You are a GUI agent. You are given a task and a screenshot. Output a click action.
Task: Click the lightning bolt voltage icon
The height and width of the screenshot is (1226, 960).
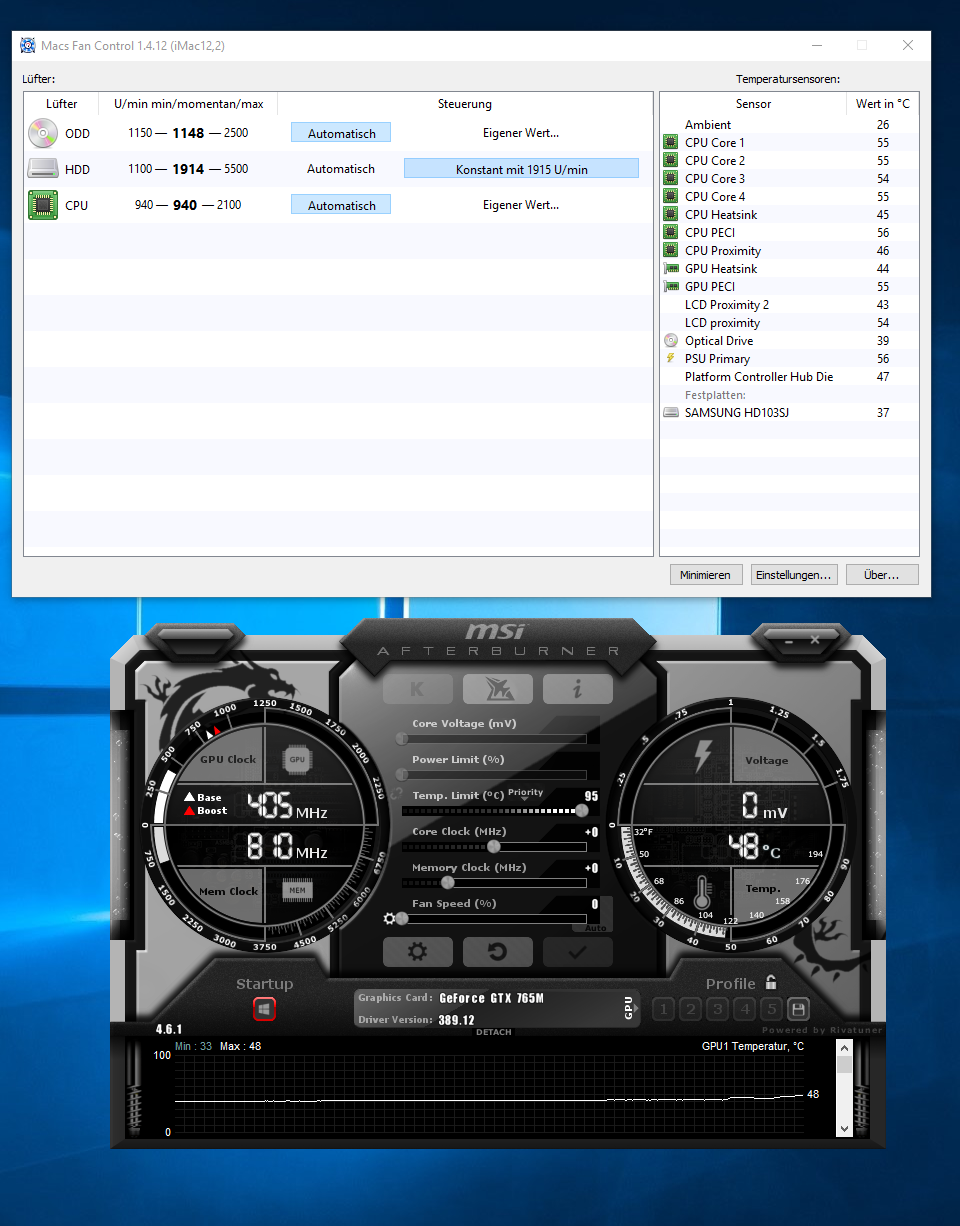[x=703, y=757]
